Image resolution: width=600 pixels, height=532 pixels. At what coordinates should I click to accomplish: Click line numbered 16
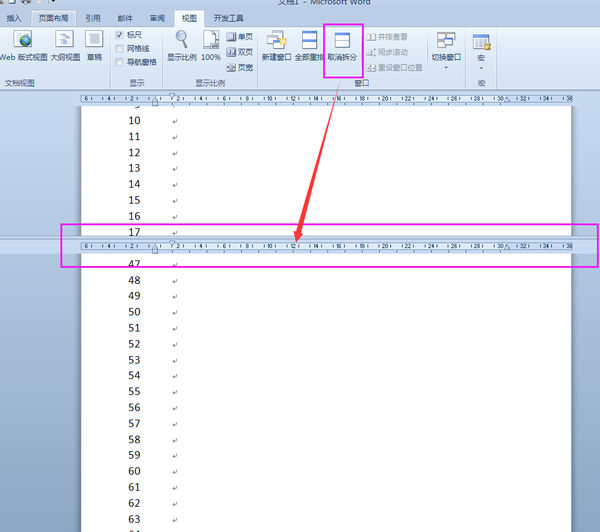[x=134, y=216]
